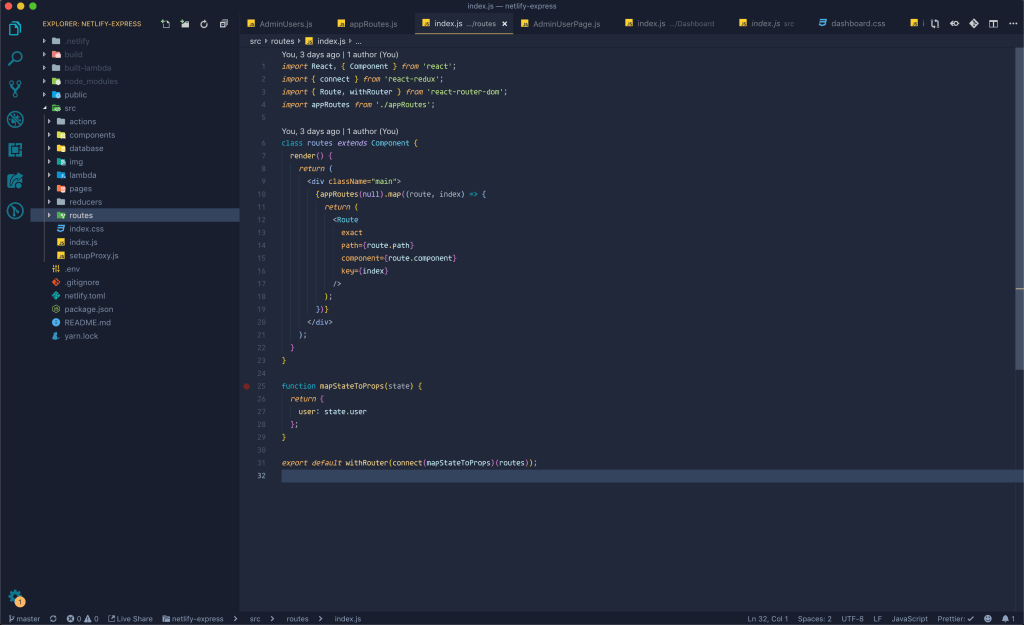Change indentation via Spaces: 2
Image resolution: width=1024 pixels, height=625 pixels.
click(x=814, y=618)
